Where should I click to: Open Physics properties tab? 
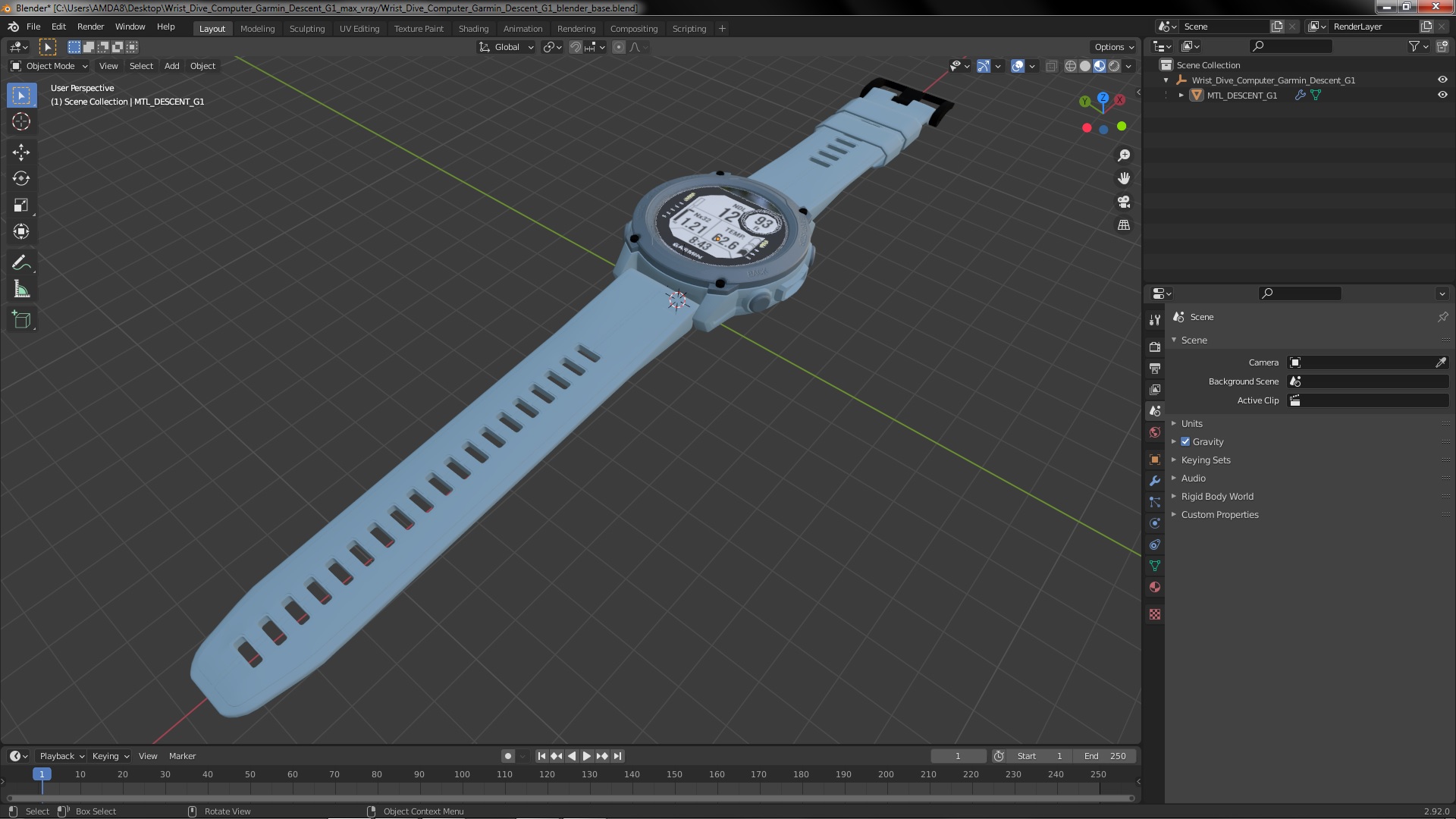coord(1155,523)
